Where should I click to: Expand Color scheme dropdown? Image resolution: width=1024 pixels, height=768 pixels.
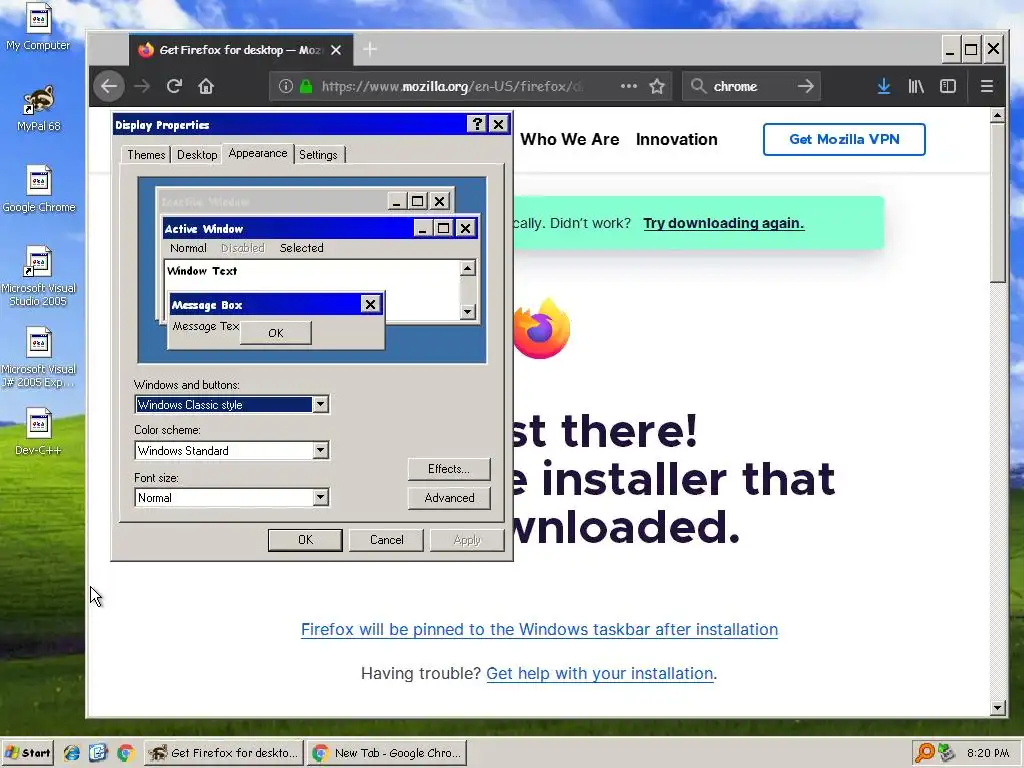click(320, 451)
